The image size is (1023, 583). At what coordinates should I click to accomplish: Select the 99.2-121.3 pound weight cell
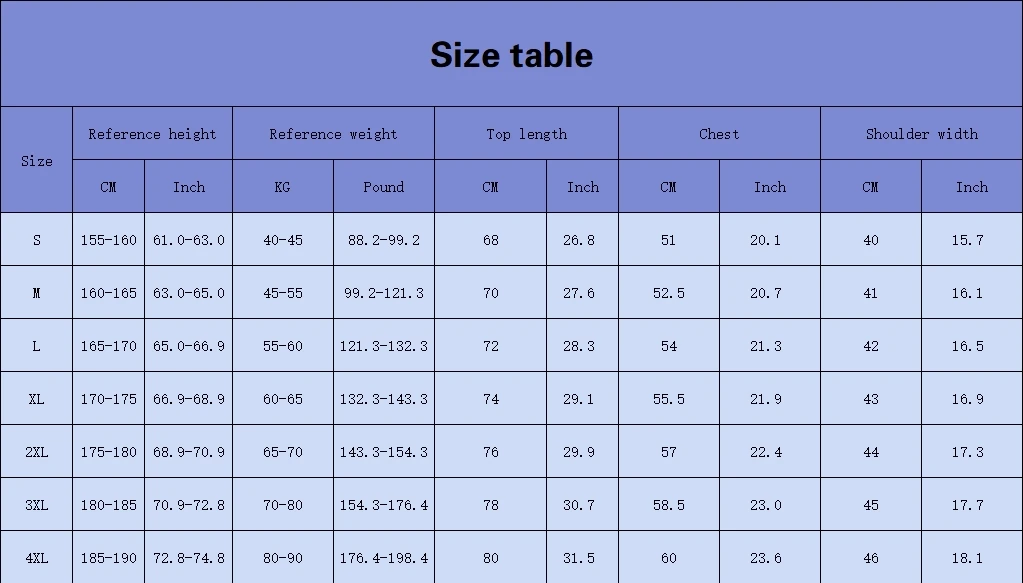pyautogui.click(x=383, y=293)
